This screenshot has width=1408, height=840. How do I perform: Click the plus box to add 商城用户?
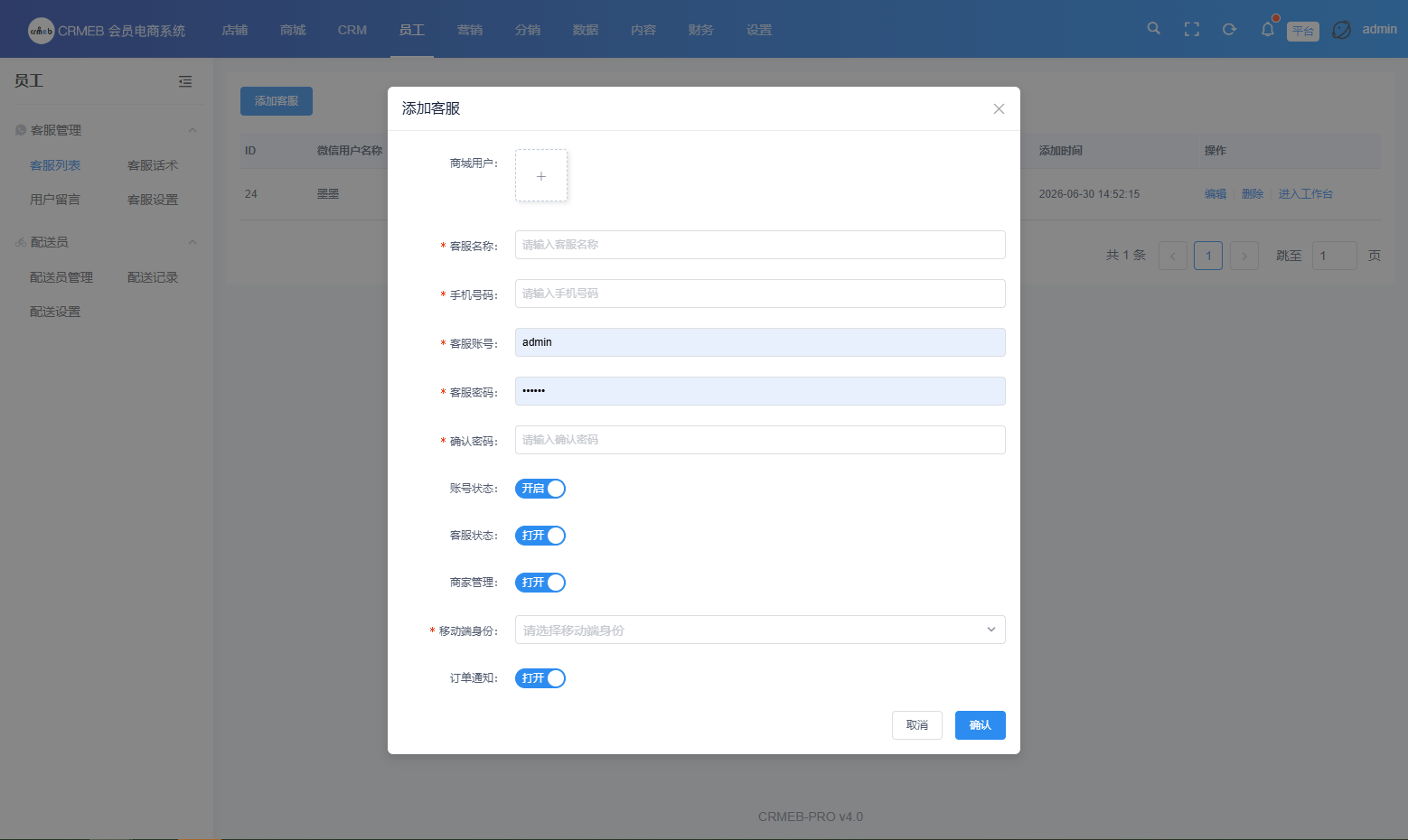click(541, 175)
